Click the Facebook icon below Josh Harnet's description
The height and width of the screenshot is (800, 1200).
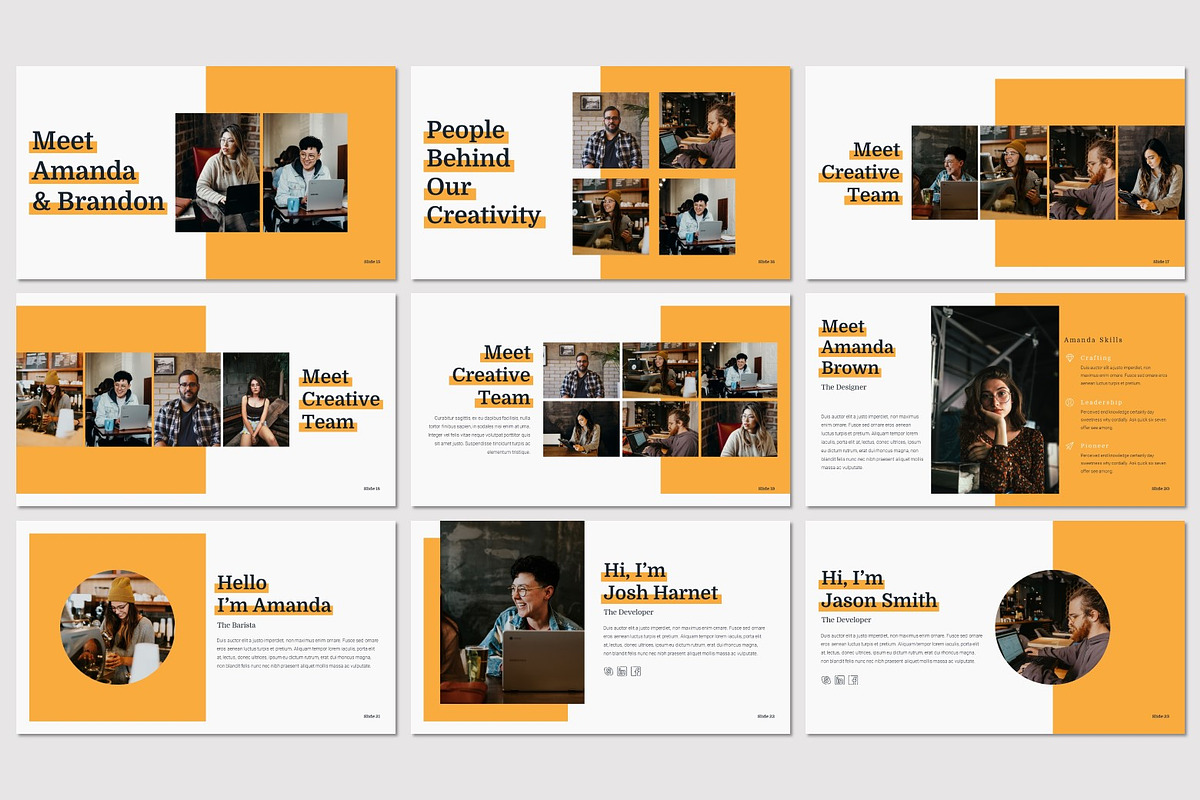636,671
